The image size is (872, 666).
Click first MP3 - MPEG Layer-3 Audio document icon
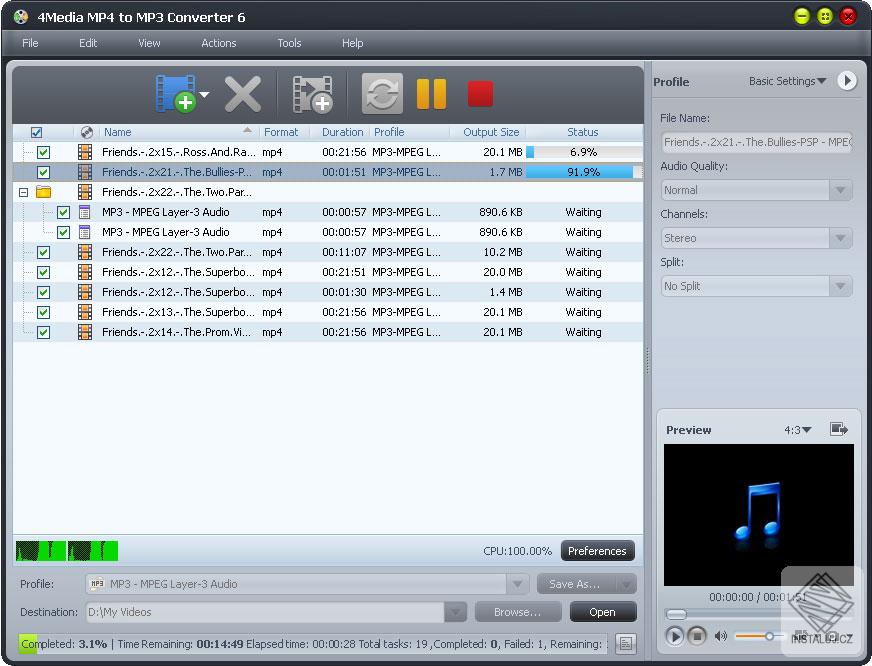pyautogui.click(x=85, y=212)
